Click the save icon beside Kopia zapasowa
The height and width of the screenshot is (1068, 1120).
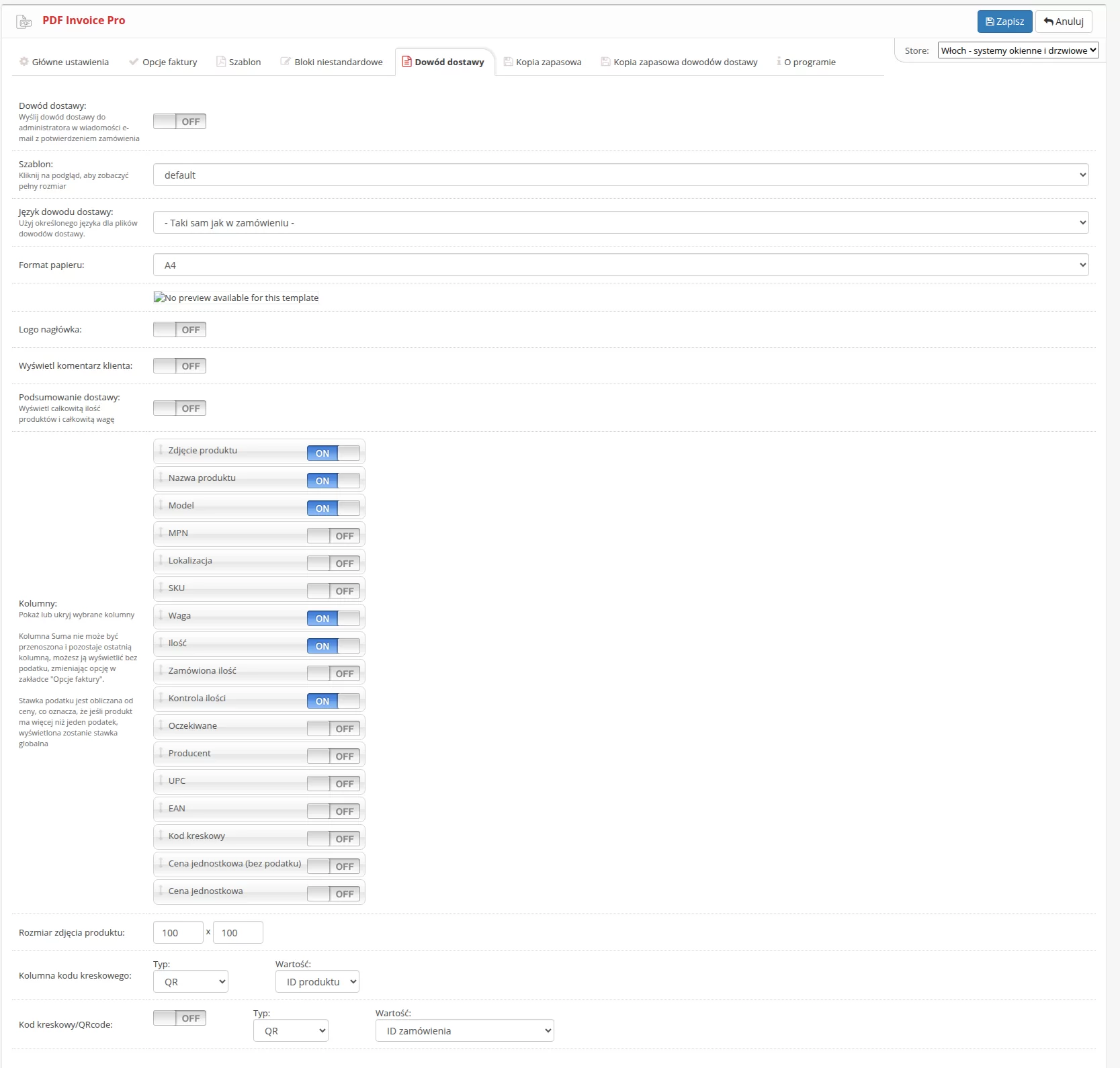coord(508,62)
